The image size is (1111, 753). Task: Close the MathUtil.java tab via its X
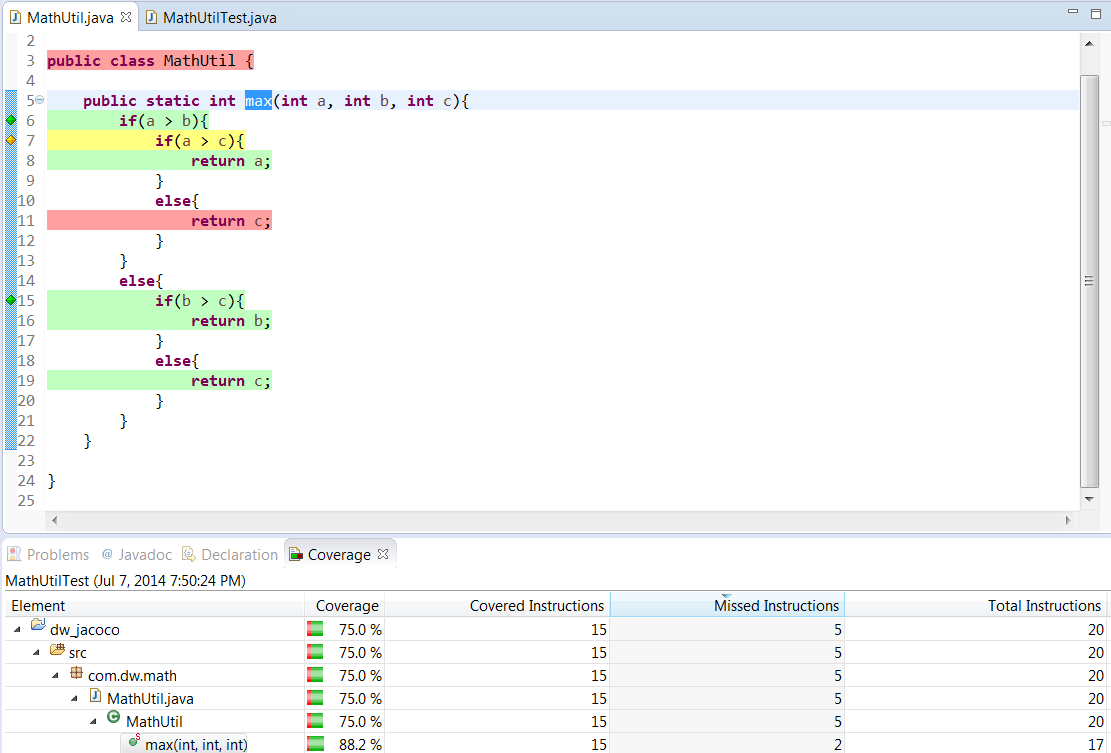click(x=126, y=17)
